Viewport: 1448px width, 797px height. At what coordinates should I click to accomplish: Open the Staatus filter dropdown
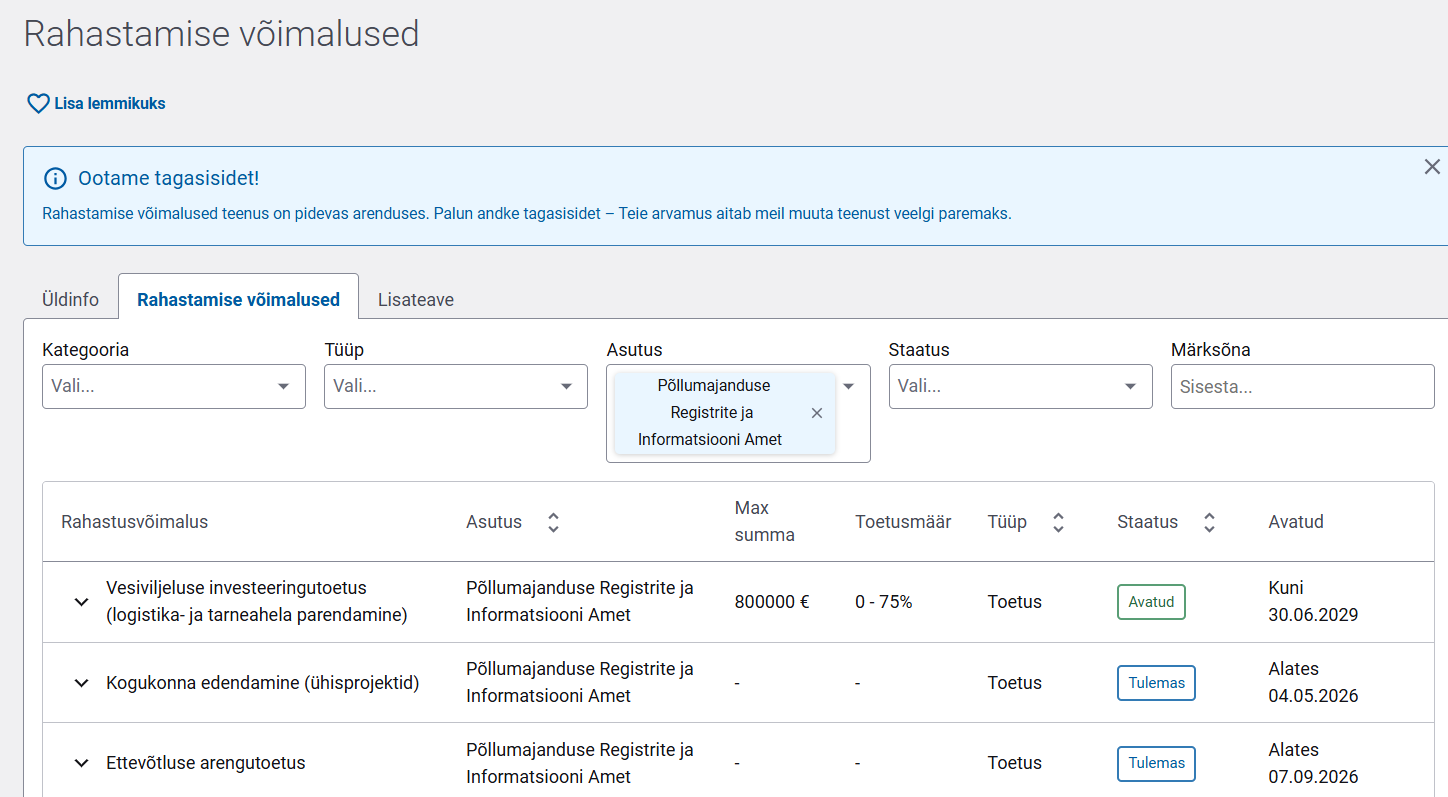pos(1130,387)
